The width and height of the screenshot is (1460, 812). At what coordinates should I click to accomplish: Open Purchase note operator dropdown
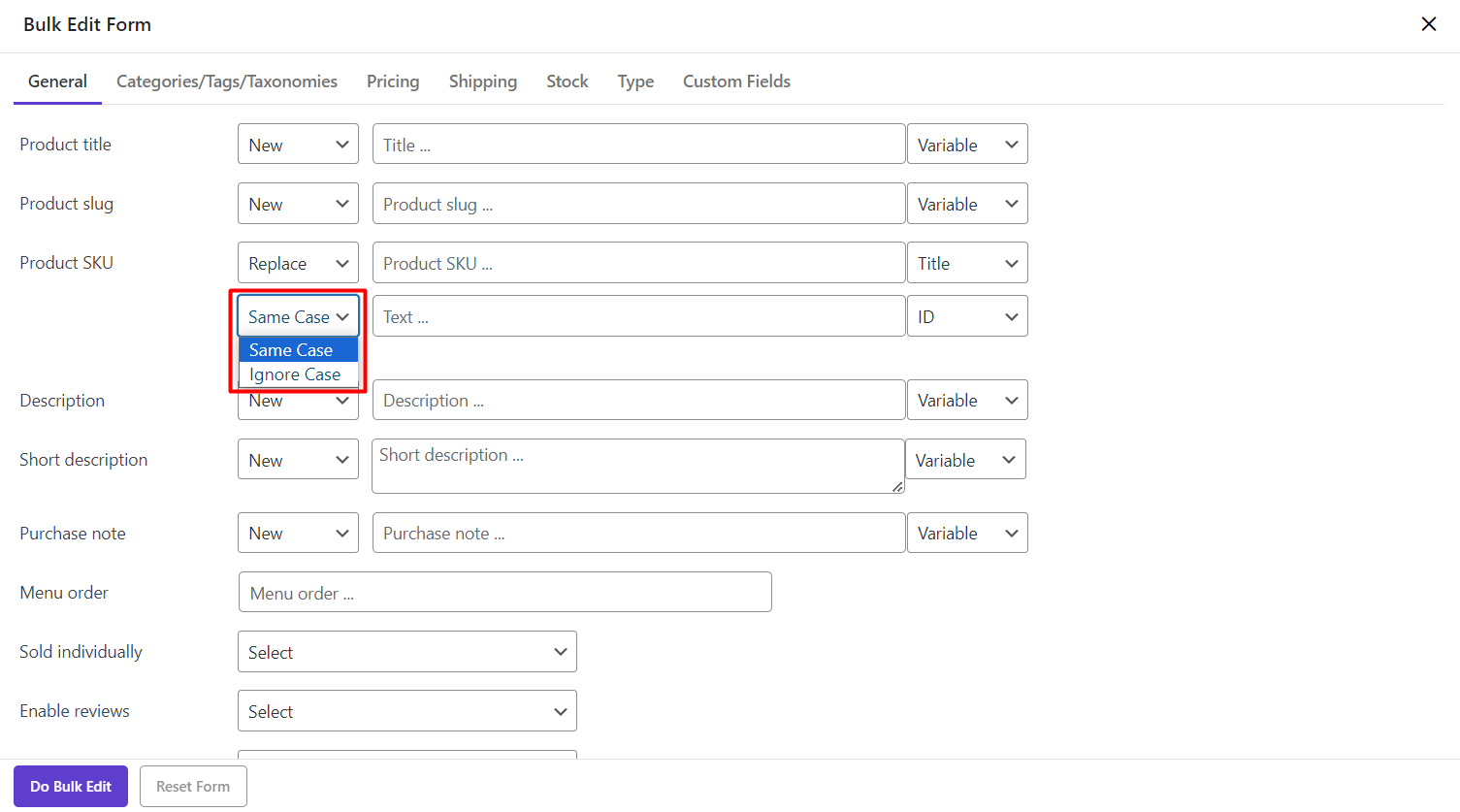pyautogui.click(x=298, y=533)
